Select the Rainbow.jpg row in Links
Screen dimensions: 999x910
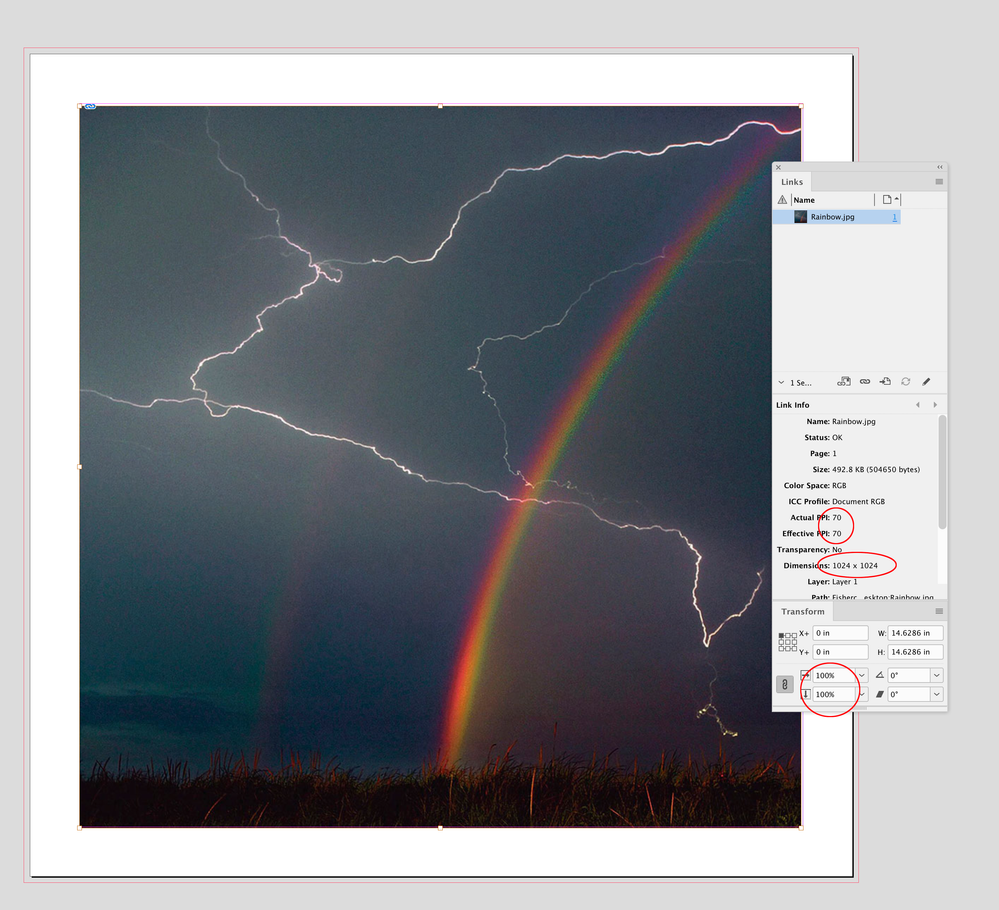click(x=837, y=217)
